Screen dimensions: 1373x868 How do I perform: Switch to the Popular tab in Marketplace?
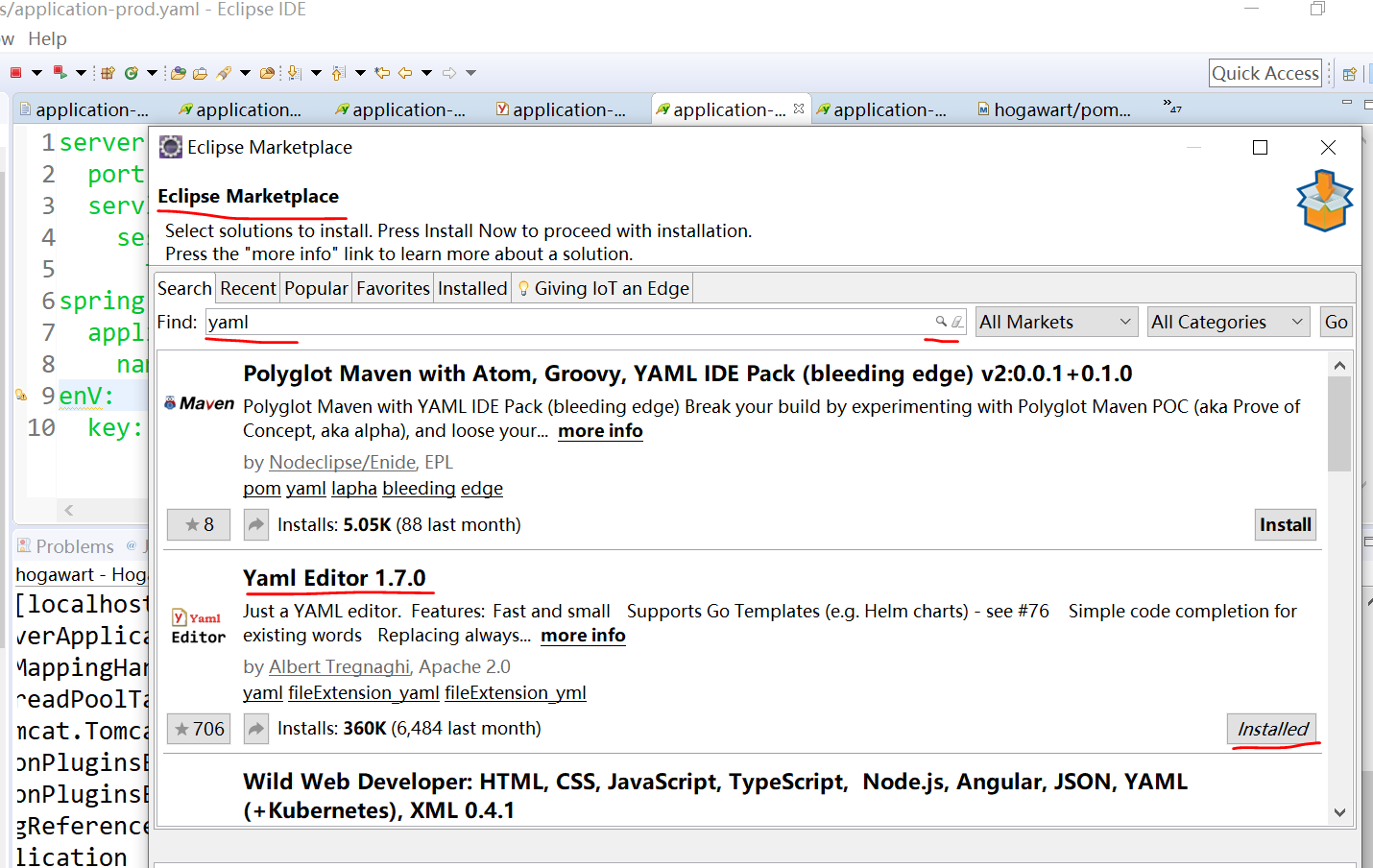(x=316, y=288)
